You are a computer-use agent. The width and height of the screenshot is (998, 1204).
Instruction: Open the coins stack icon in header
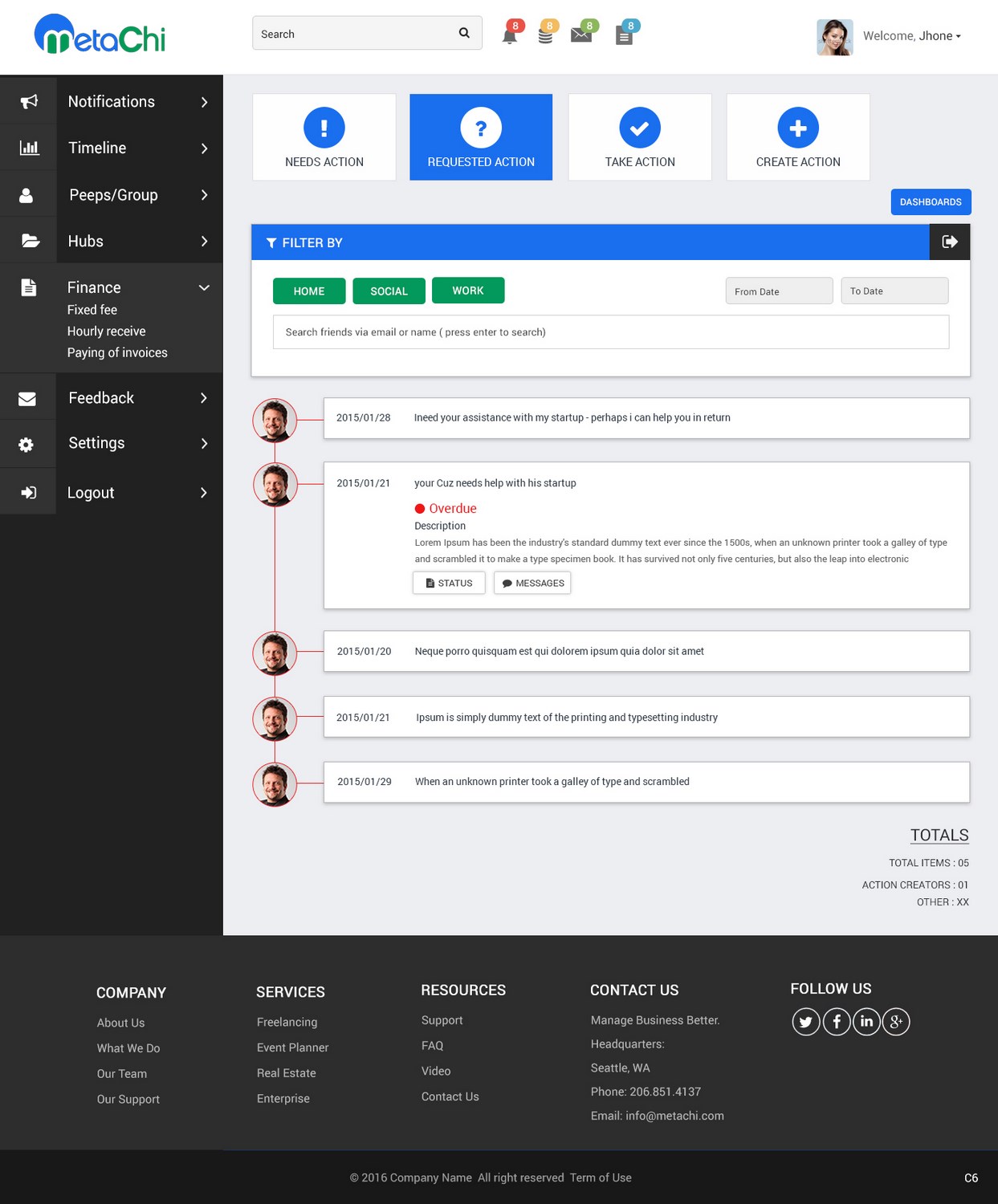[545, 36]
